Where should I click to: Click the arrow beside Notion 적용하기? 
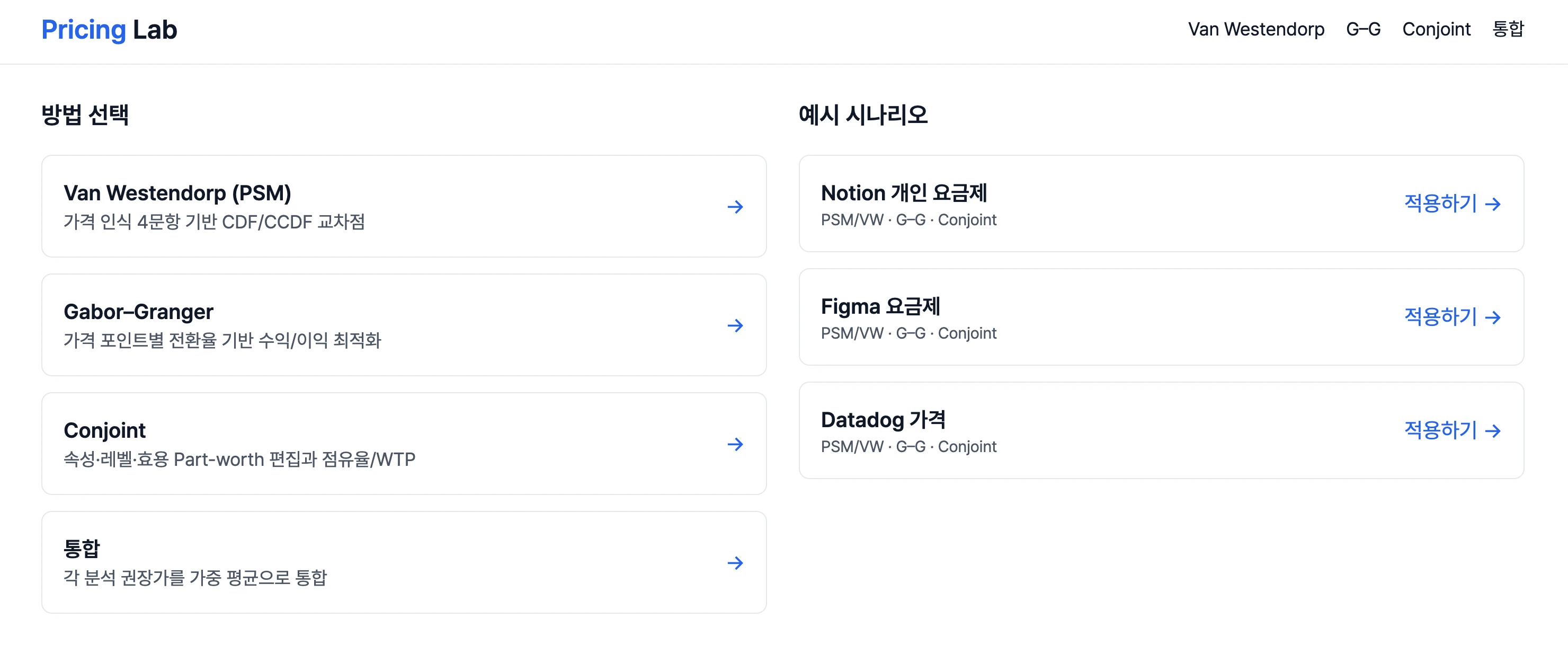tap(1493, 204)
